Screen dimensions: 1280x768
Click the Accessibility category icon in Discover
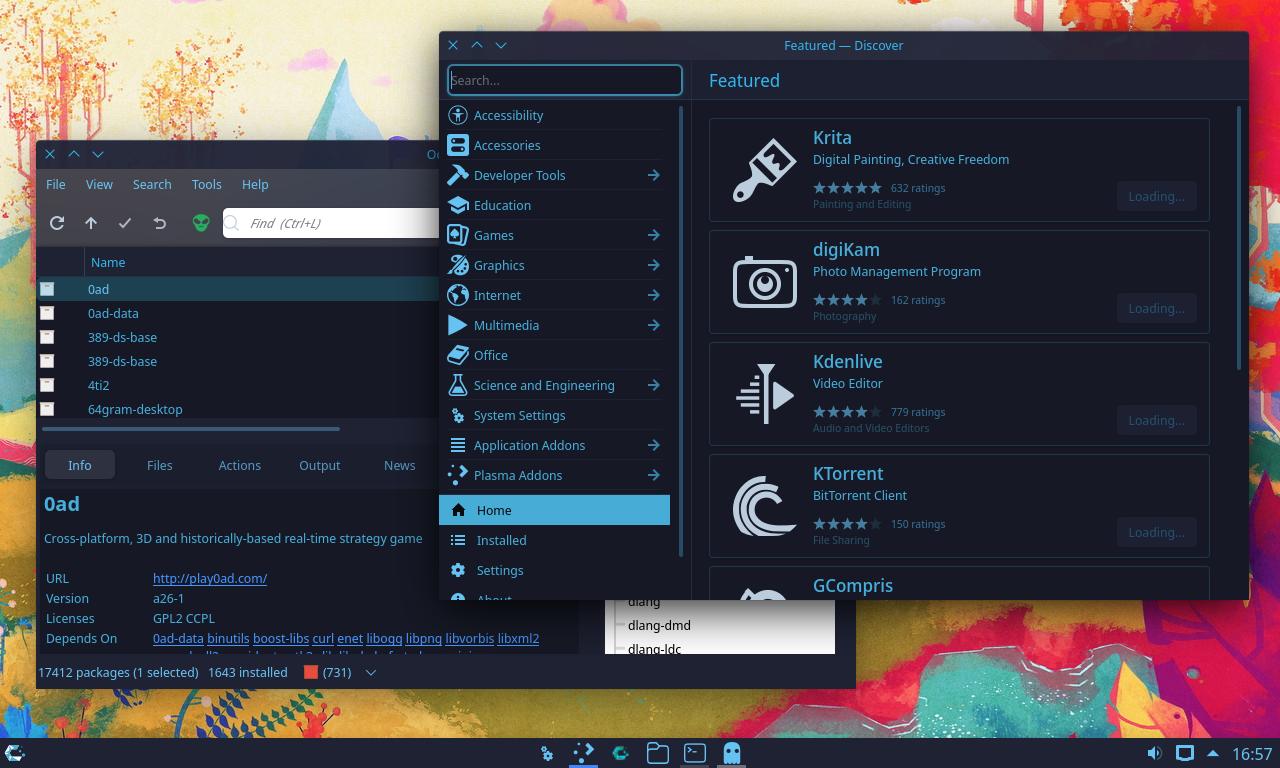click(458, 115)
